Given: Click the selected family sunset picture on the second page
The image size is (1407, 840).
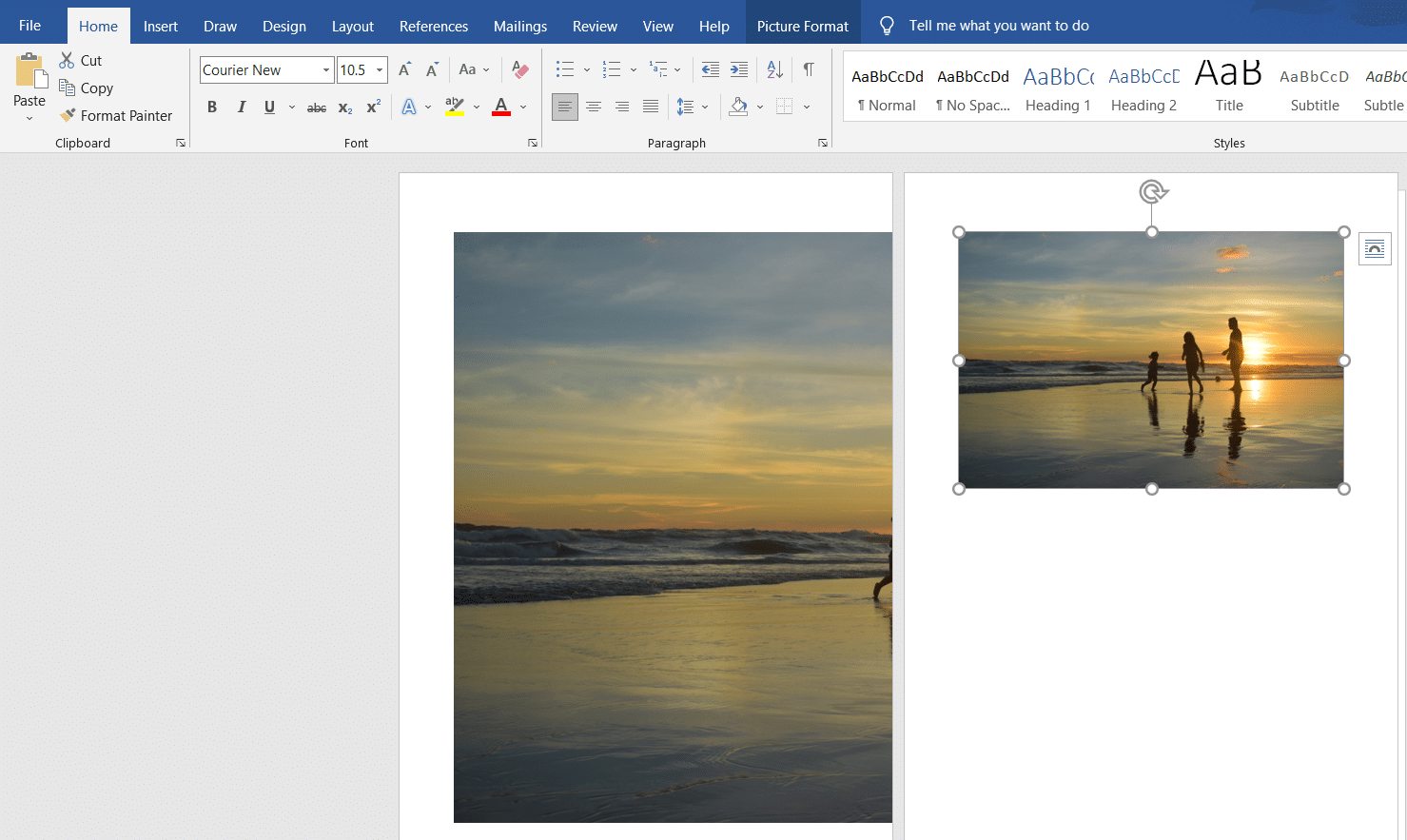Looking at the screenshot, I should point(1151,360).
